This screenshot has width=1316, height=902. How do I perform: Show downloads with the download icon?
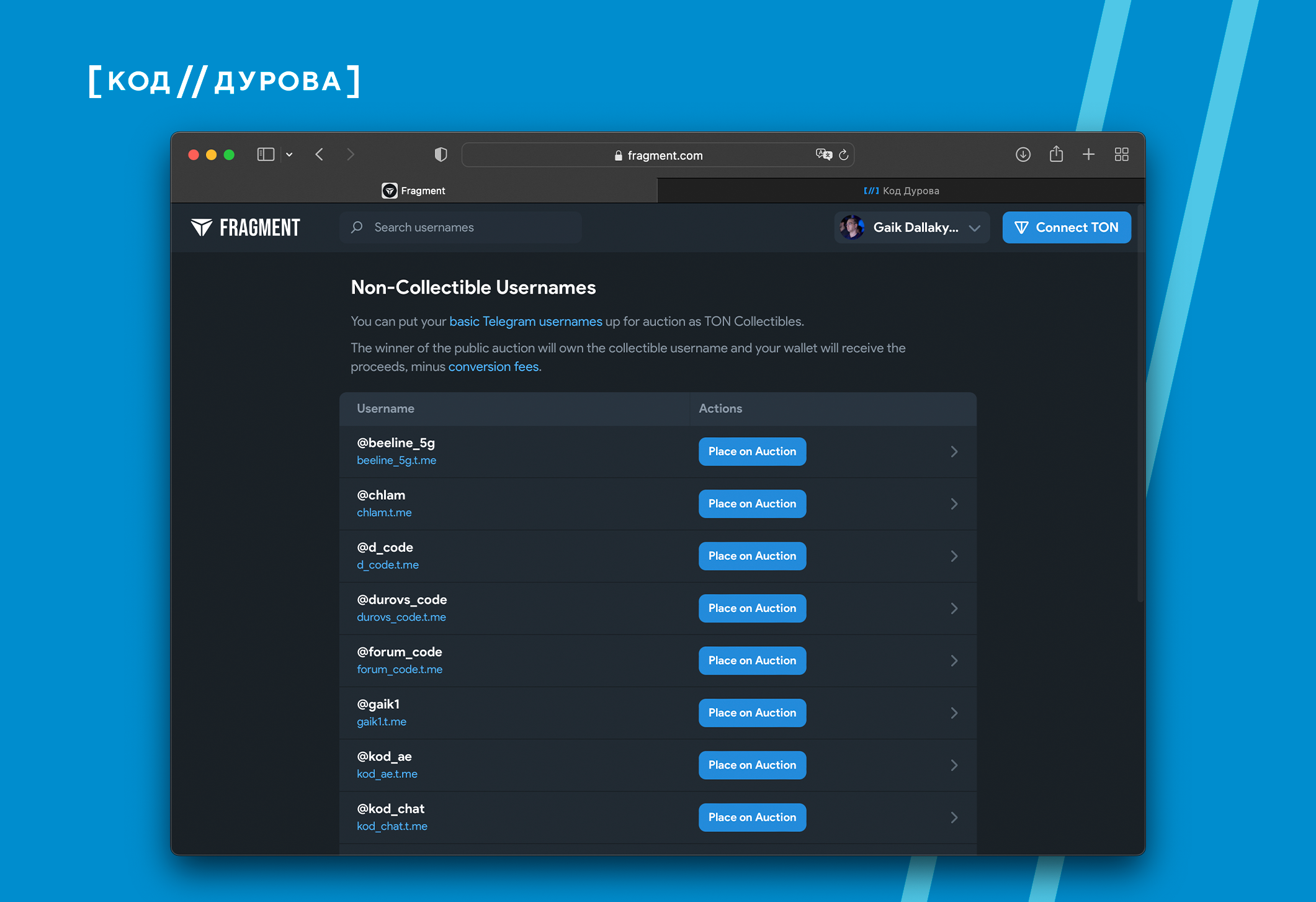point(1023,155)
